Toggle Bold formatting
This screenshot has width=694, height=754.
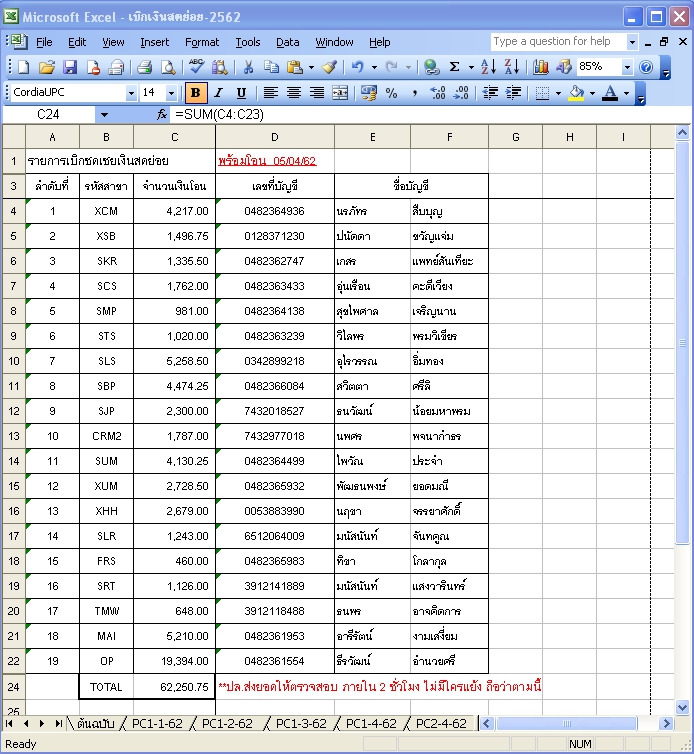196,92
